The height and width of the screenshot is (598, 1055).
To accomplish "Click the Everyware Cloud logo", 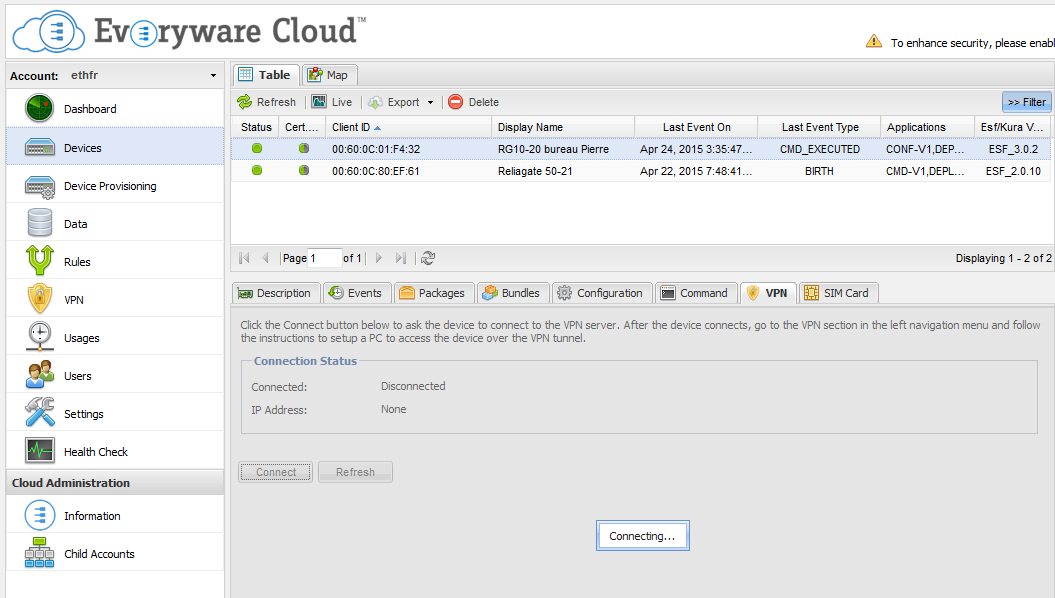I will pos(190,31).
